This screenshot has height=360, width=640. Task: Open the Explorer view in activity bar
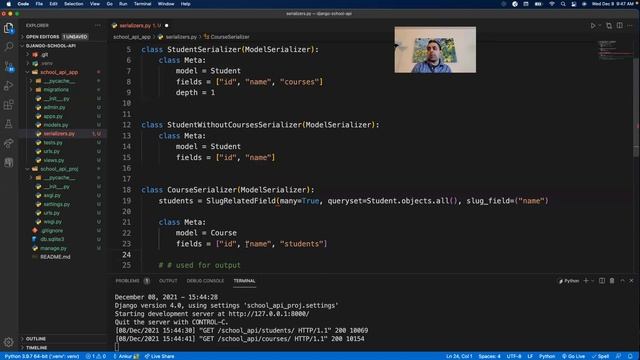coord(9,28)
